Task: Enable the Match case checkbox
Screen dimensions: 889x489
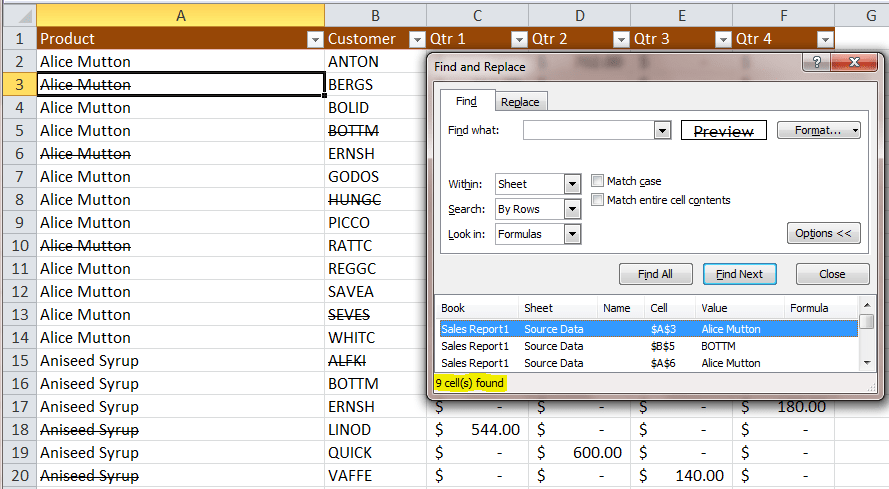Action: pos(598,181)
